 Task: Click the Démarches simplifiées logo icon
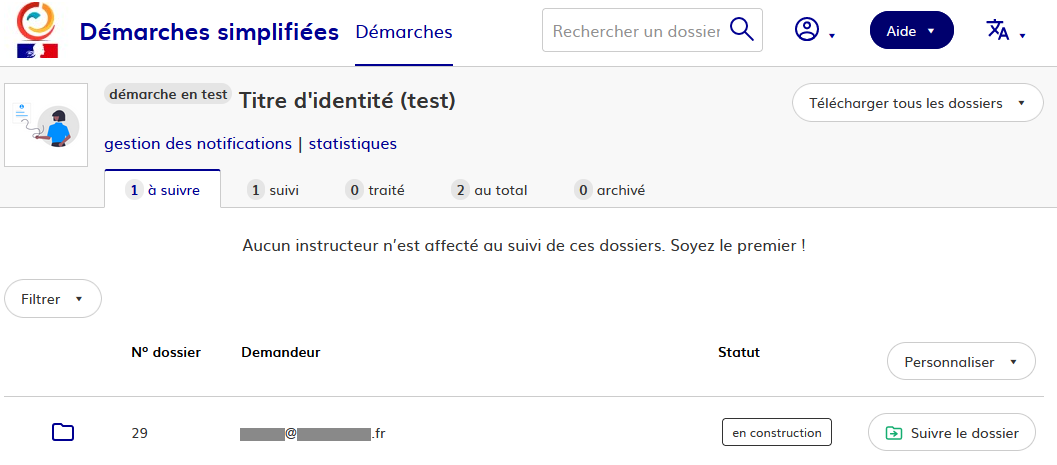(37, 31)
